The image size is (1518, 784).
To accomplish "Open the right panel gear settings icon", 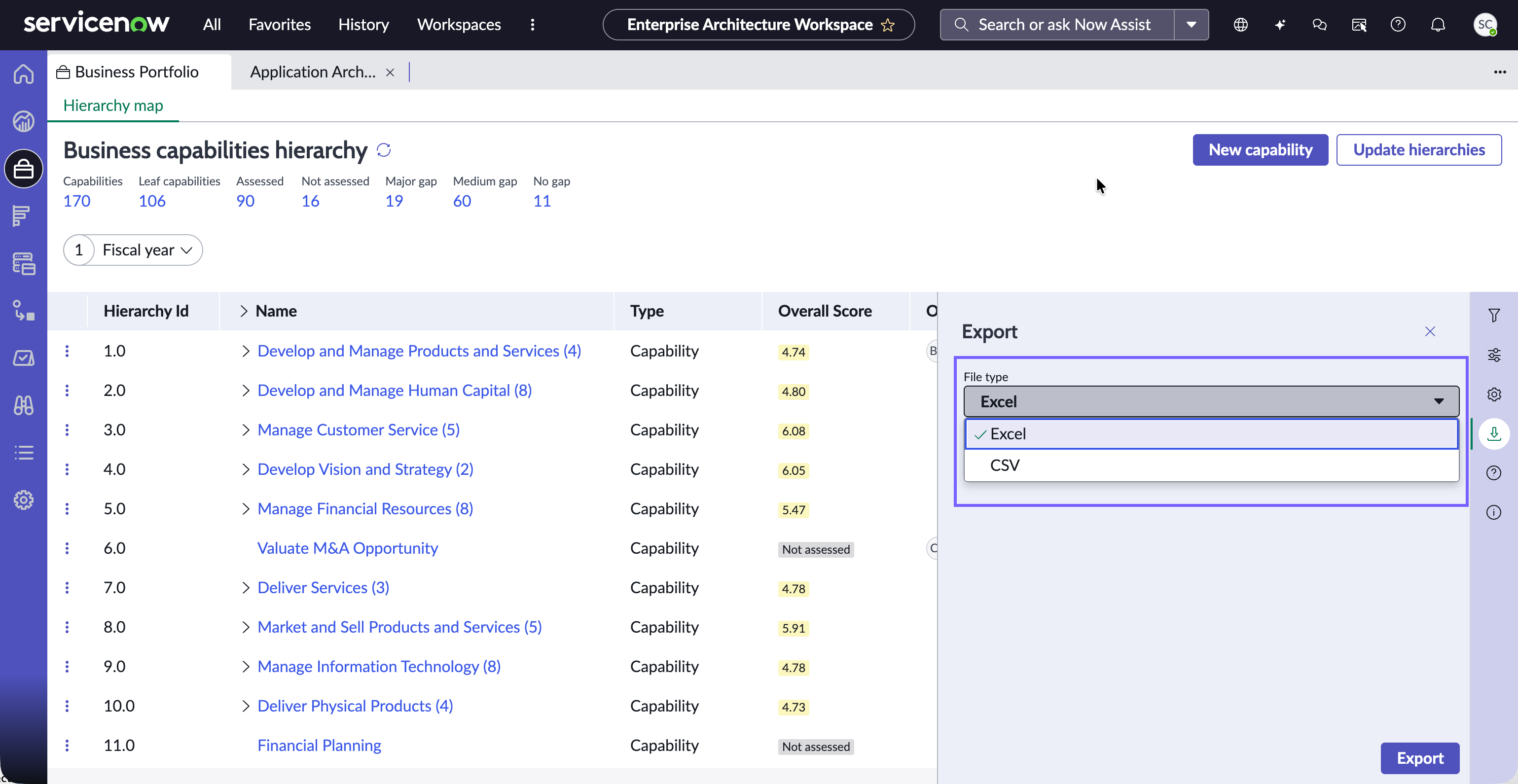I will (1494, 394).
